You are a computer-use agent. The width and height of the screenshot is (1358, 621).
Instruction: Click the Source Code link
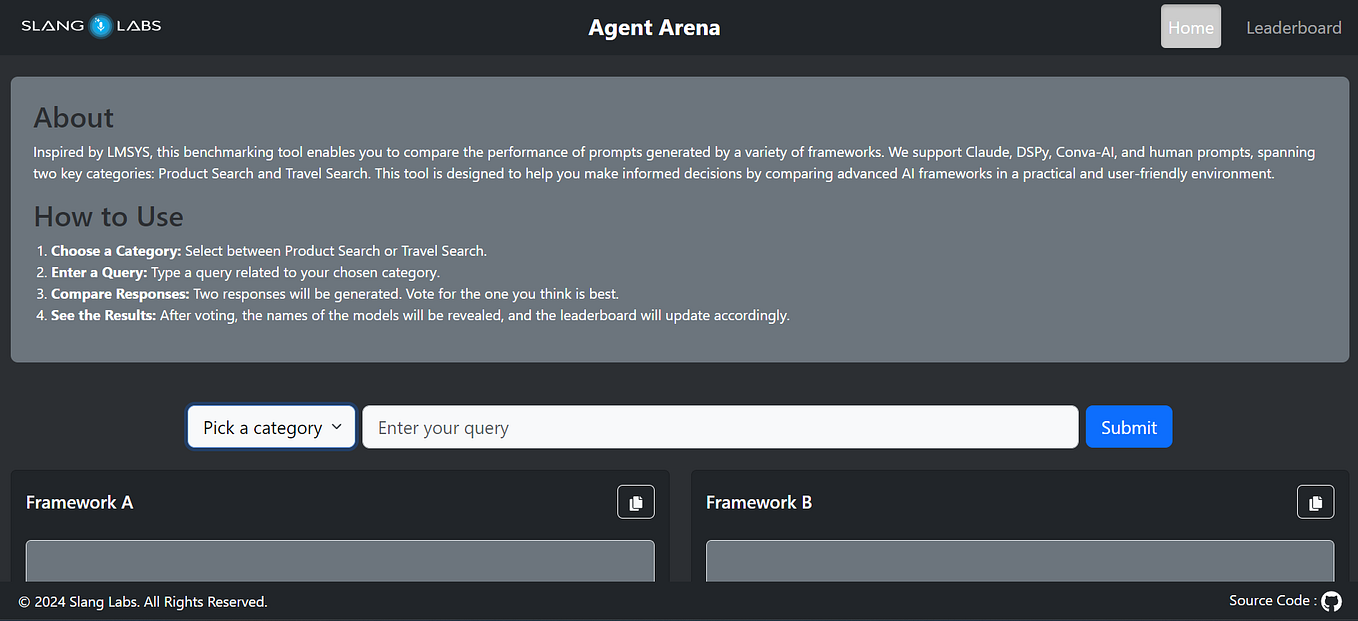click(x=1272, y=600)
